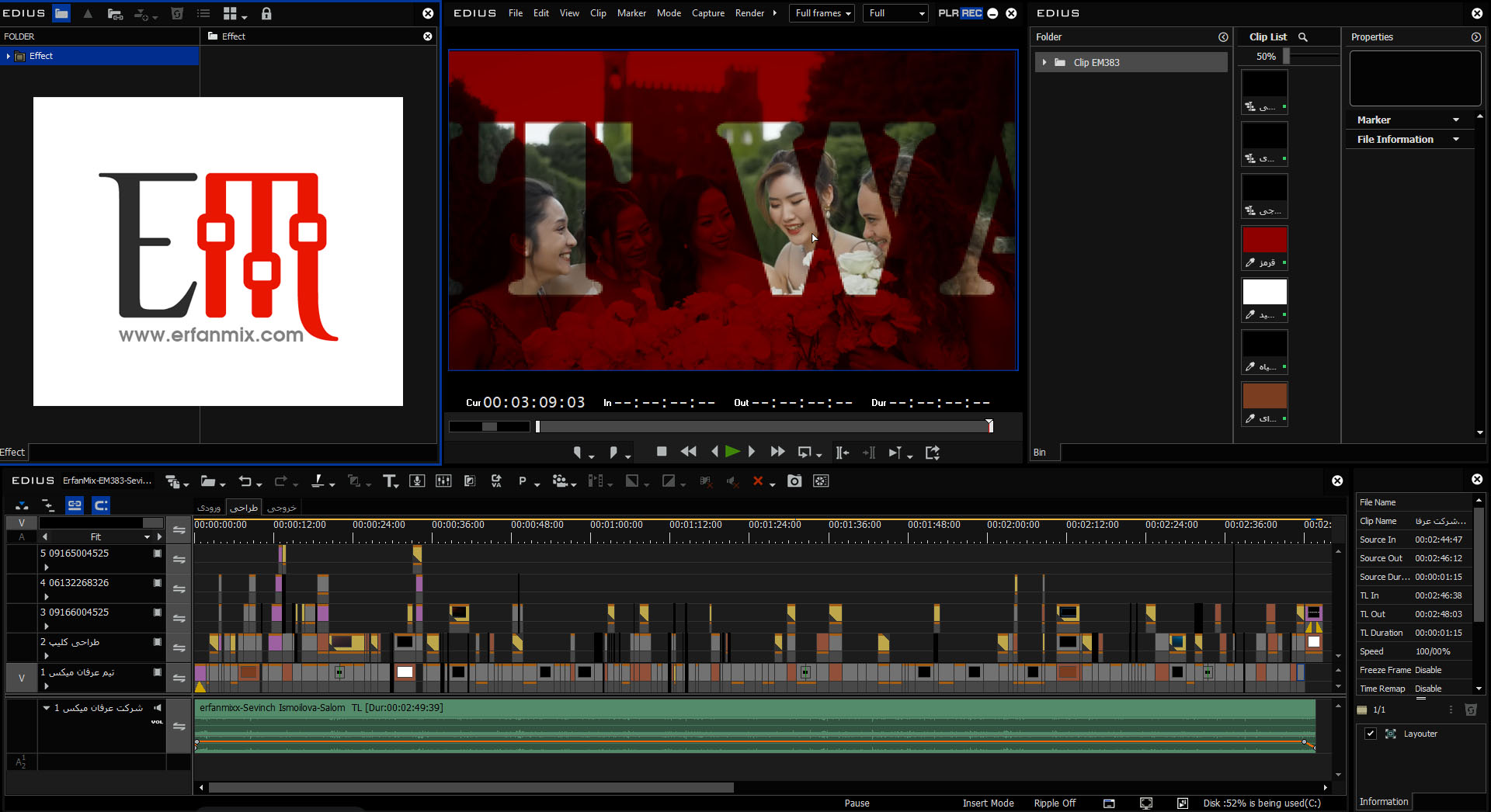This screenshot has width=1491, height=812.
Task: Toggle the group/link mode button in timeline
Action: tap(75, 505)
